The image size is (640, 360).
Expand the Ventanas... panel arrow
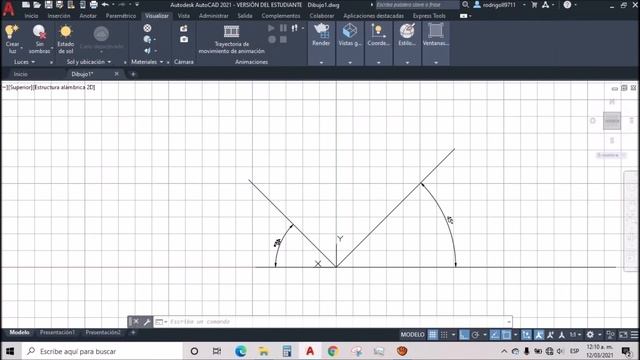[436, 62]
